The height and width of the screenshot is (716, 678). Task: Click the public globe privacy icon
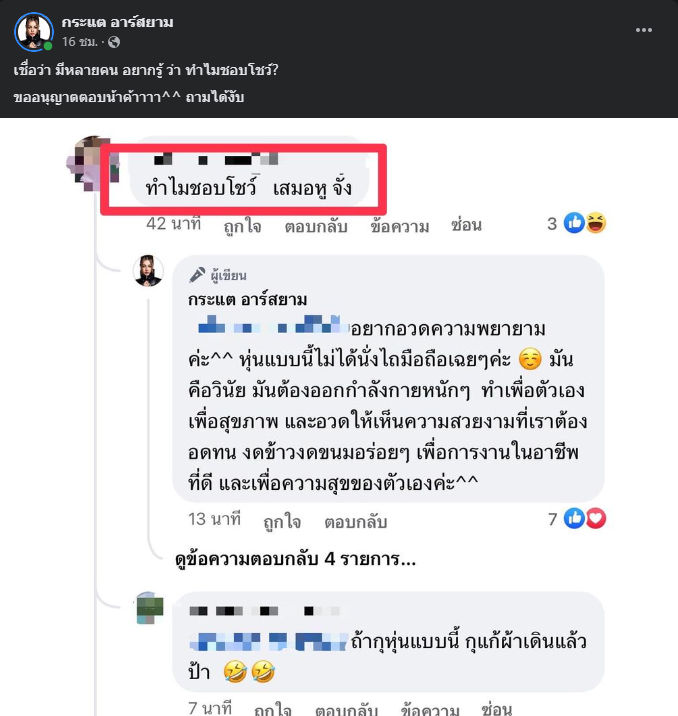(x=113, y=42)
